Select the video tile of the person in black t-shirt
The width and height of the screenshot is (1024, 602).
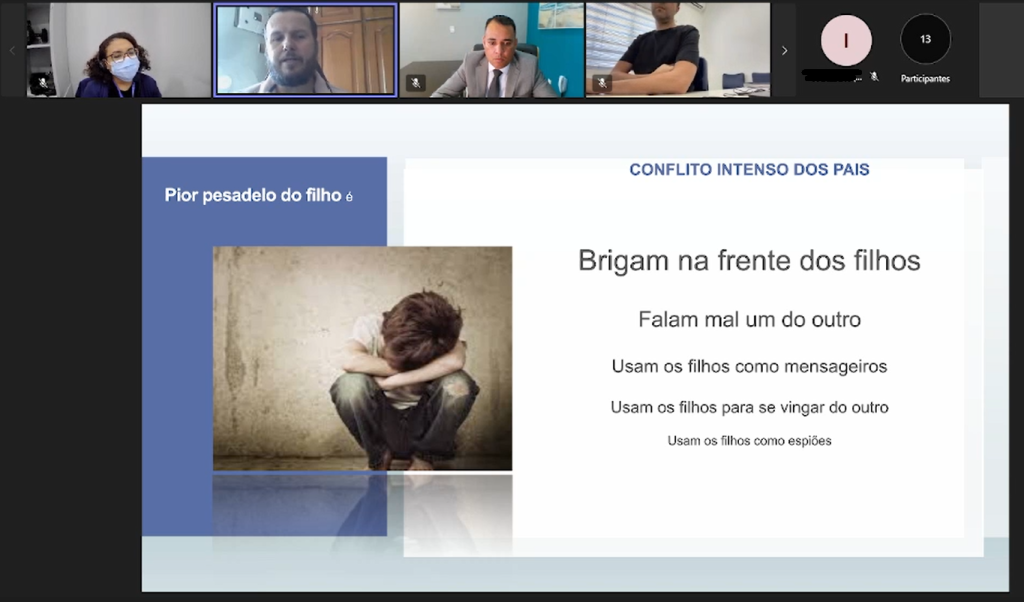coord(677,50)
